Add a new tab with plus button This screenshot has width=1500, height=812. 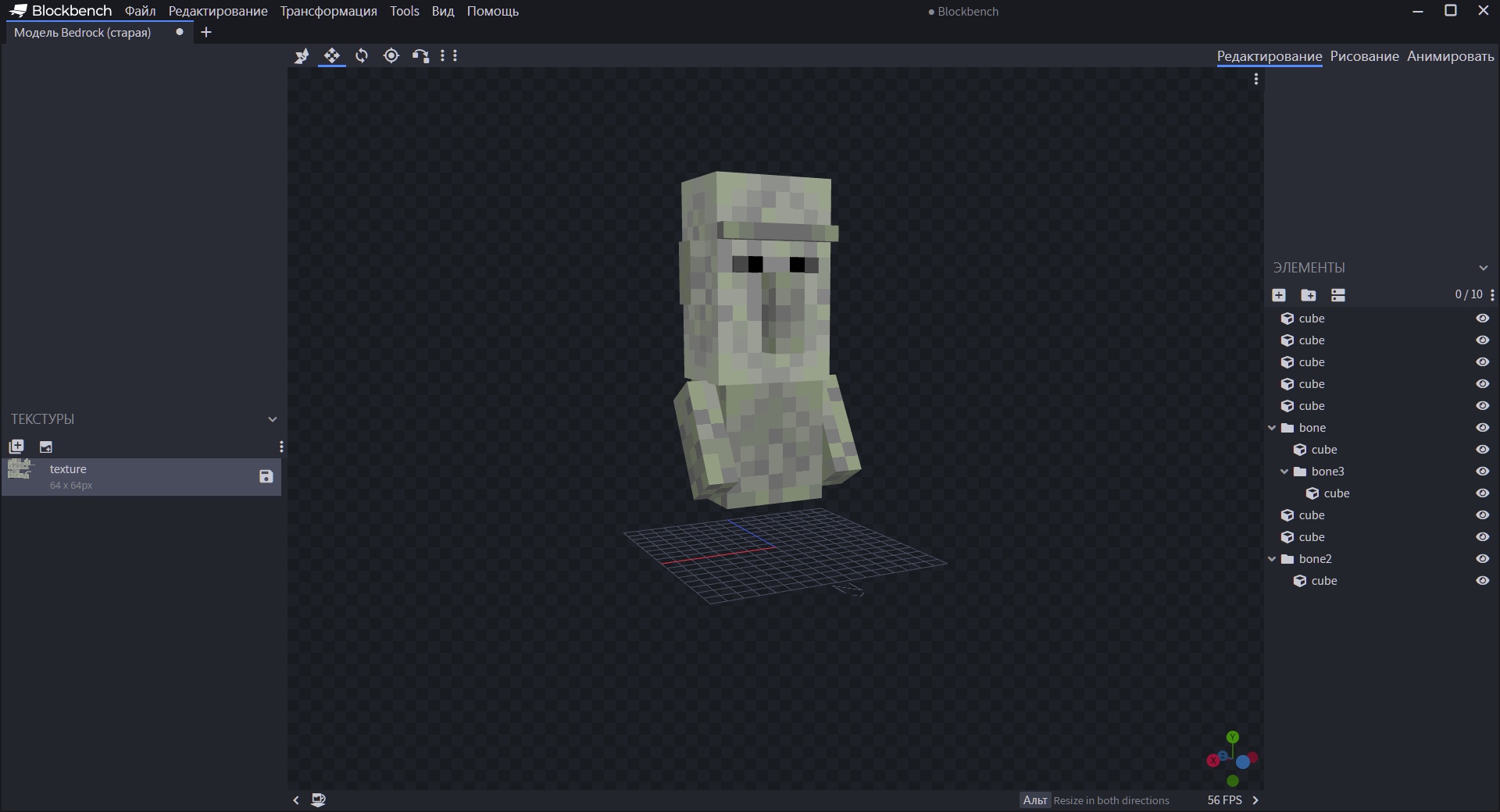tap(206, 32)
